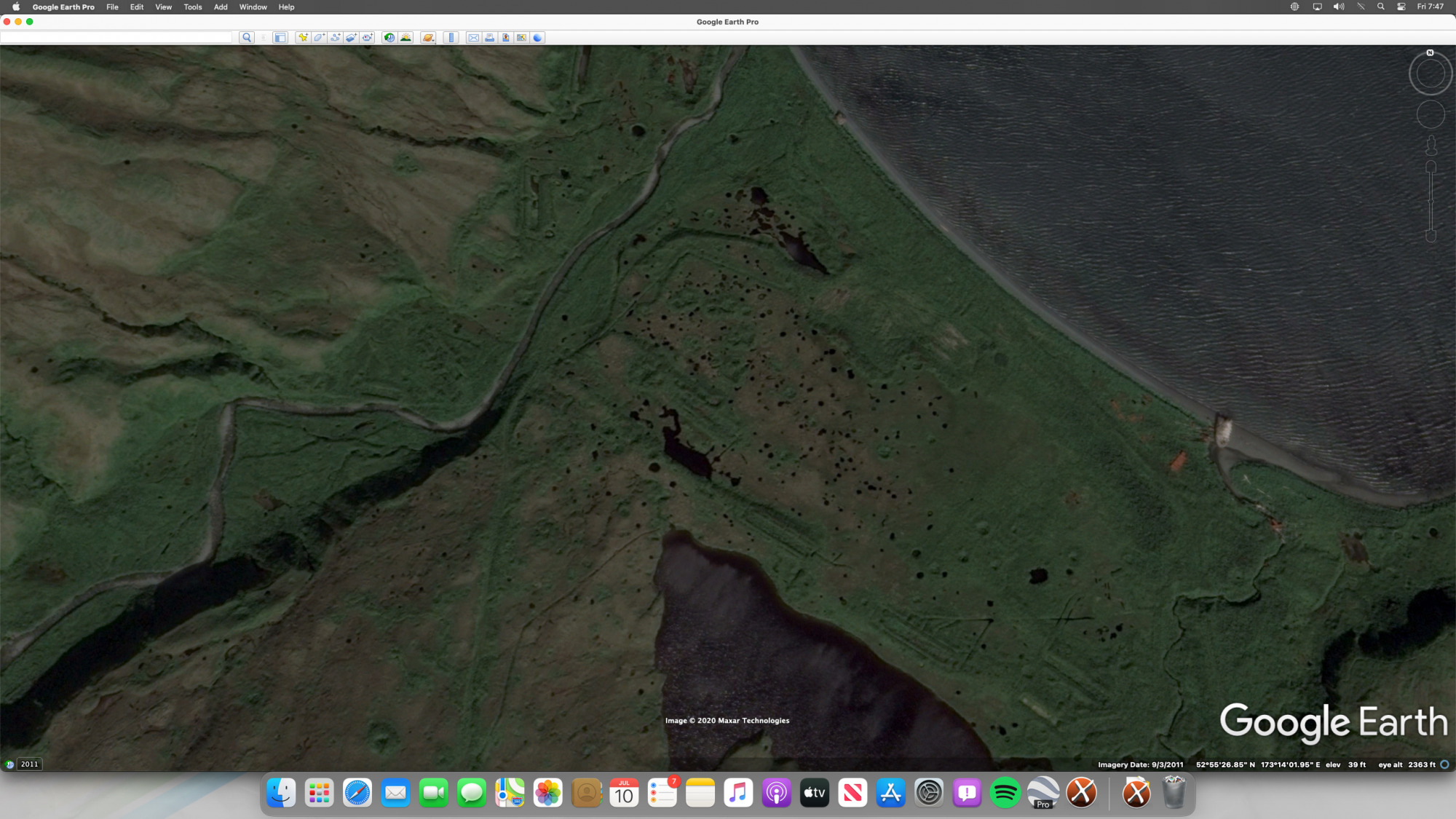This screenshot has width=1456, height=819.
Task: Click the Add Image Overlay icon
Action: (x=351, y=38)
